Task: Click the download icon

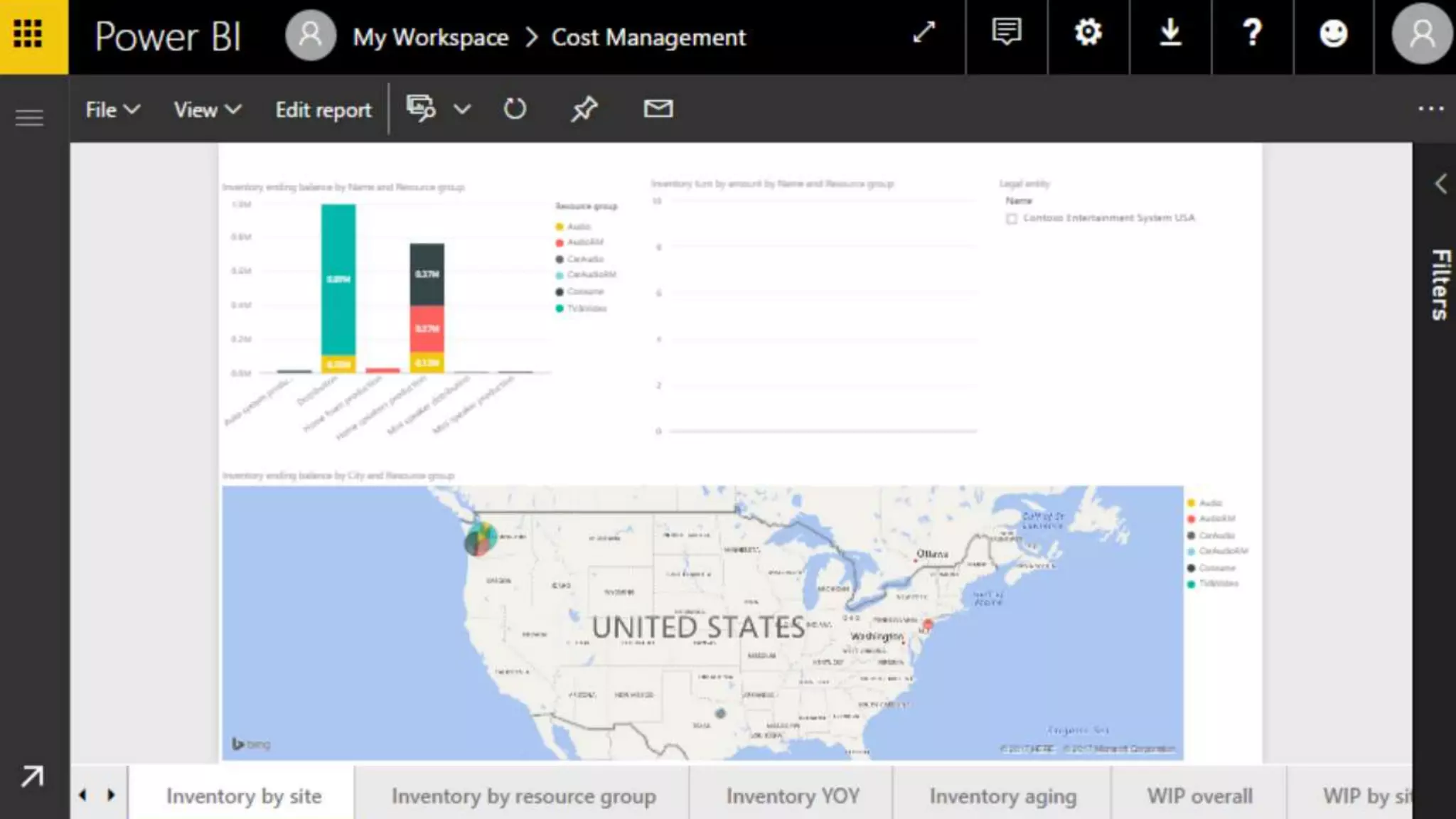Action: (1170, 33)
